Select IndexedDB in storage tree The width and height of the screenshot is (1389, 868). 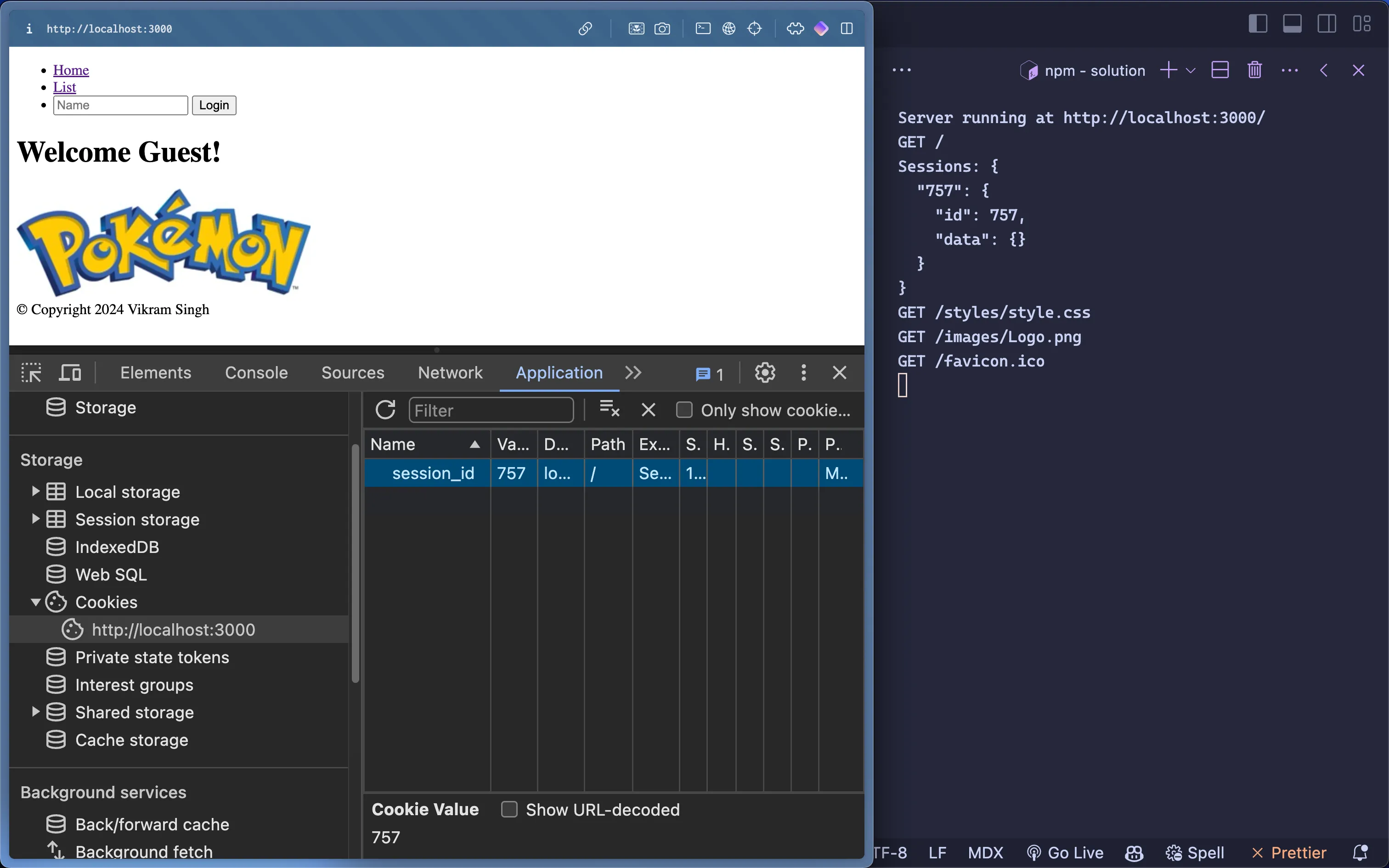pos(117,547)
